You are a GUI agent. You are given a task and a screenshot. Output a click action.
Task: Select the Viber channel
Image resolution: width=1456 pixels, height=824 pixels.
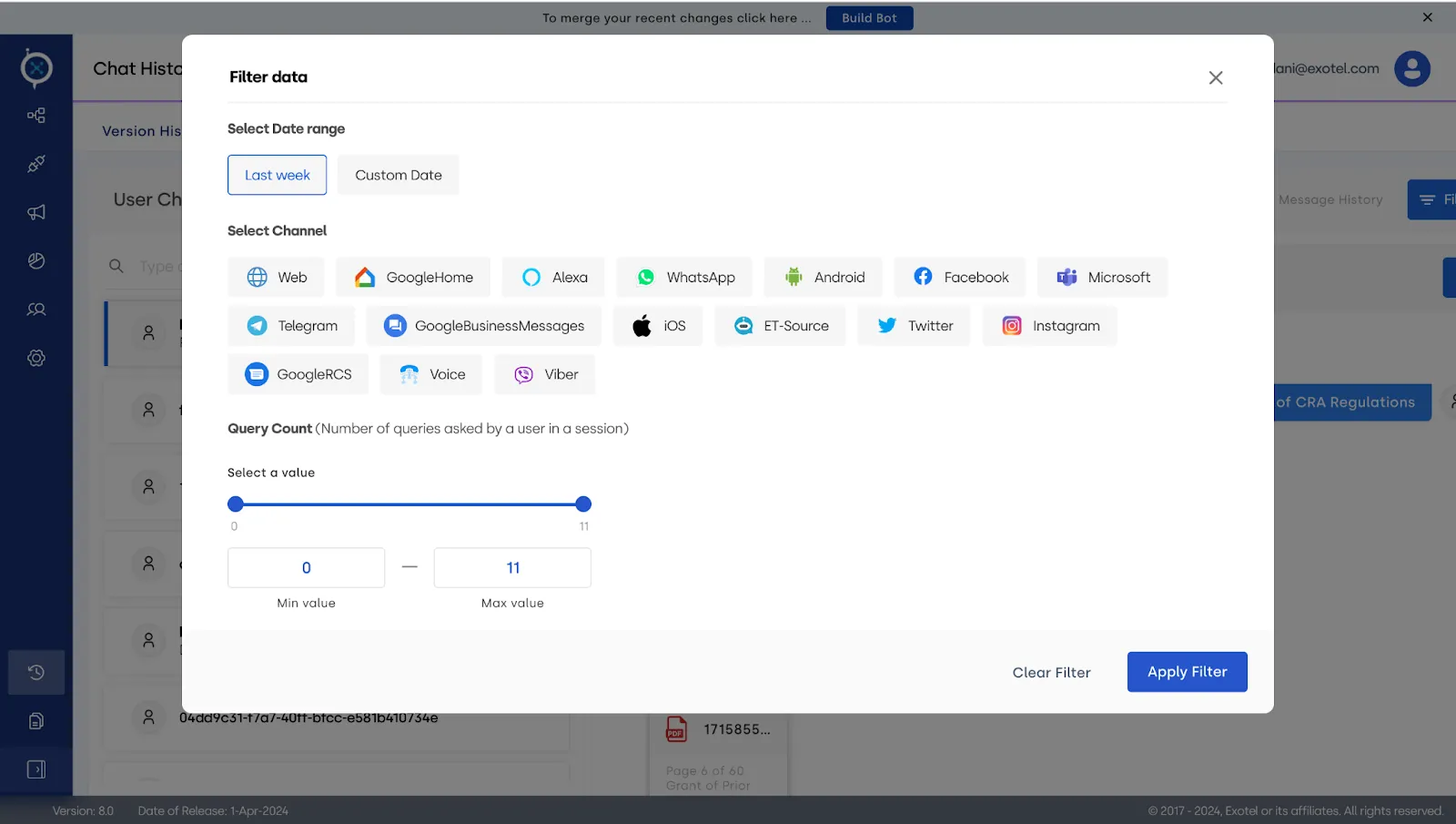click(x=545, y=374)
